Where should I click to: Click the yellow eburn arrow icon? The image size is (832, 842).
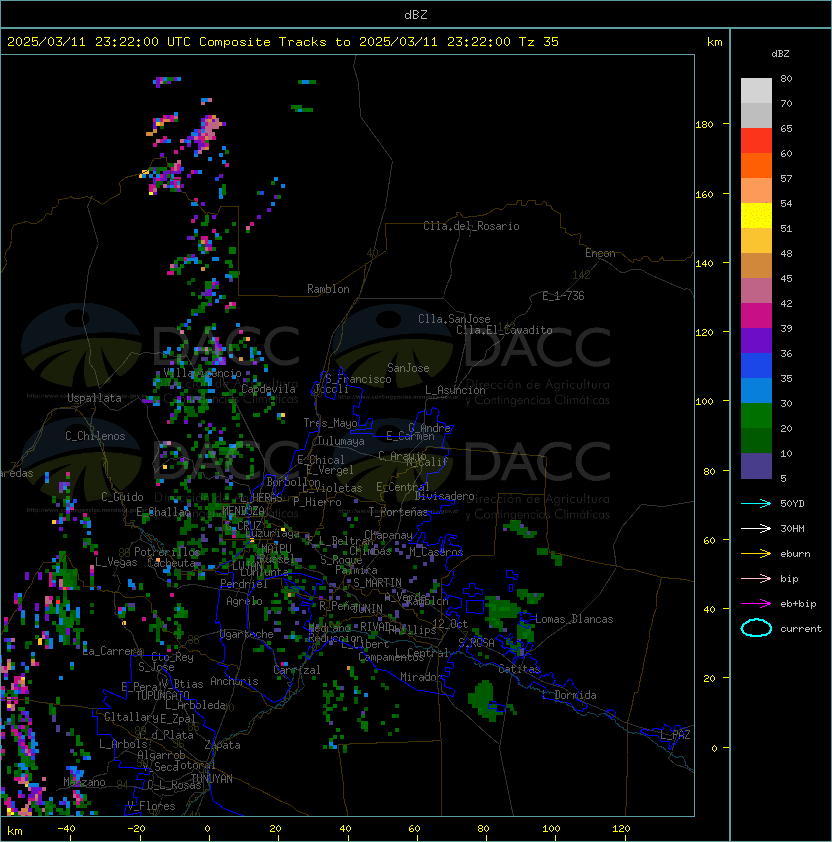(756, 554)
